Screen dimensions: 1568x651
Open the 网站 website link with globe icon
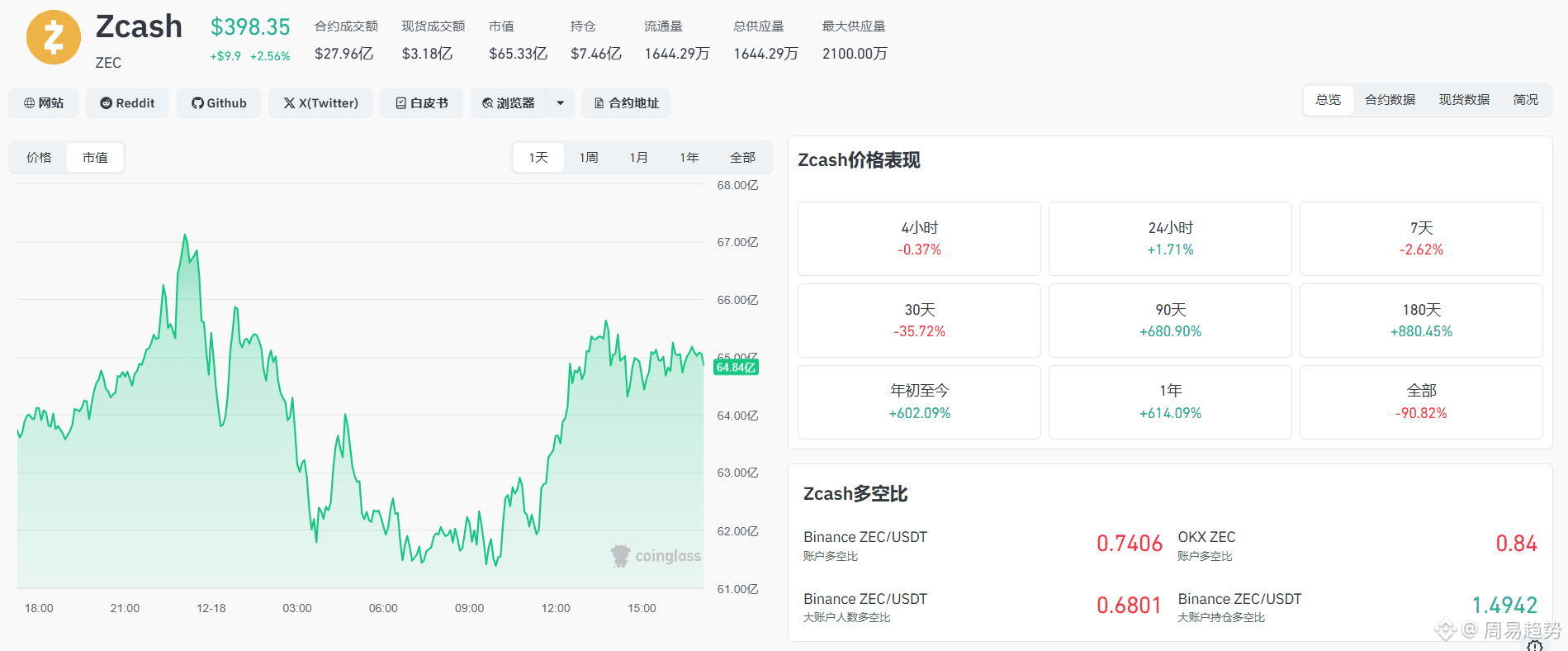[x=44, y=103]
